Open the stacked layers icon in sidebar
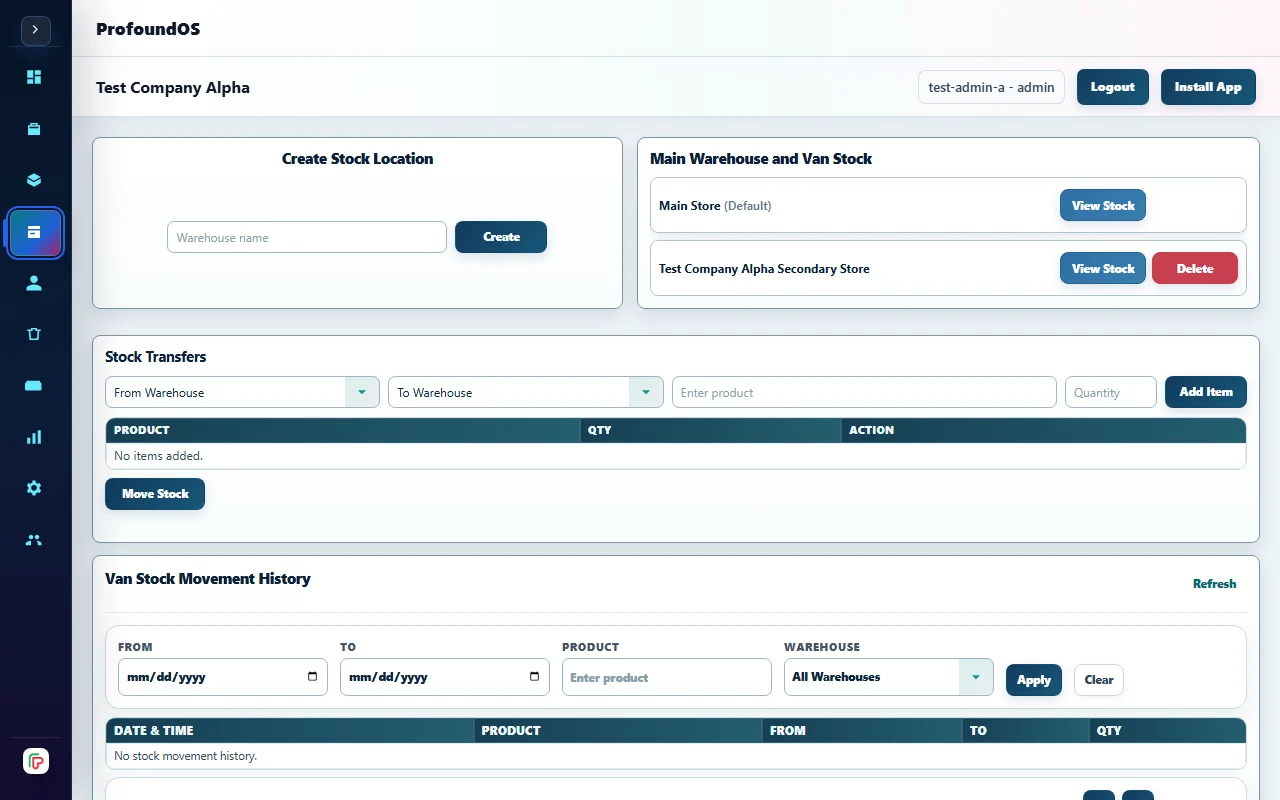 click(34, 180)
